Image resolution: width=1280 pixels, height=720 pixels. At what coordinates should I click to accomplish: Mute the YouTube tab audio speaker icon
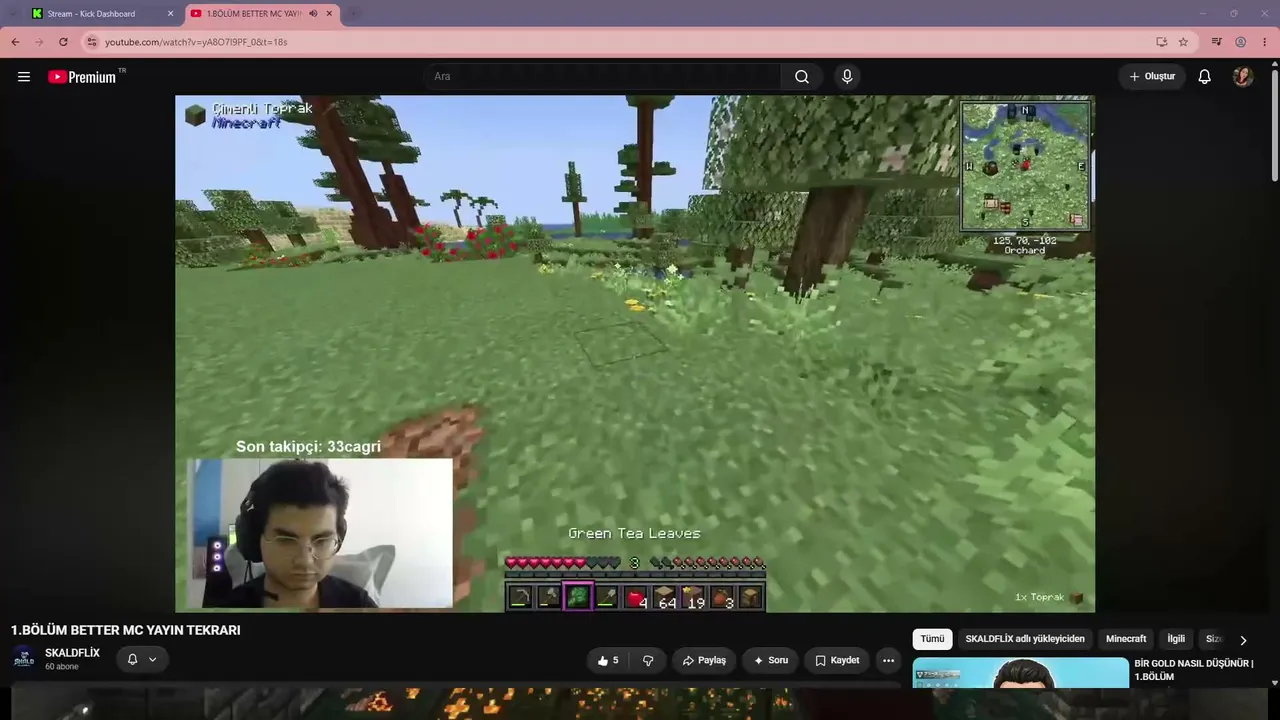(313, 14)
